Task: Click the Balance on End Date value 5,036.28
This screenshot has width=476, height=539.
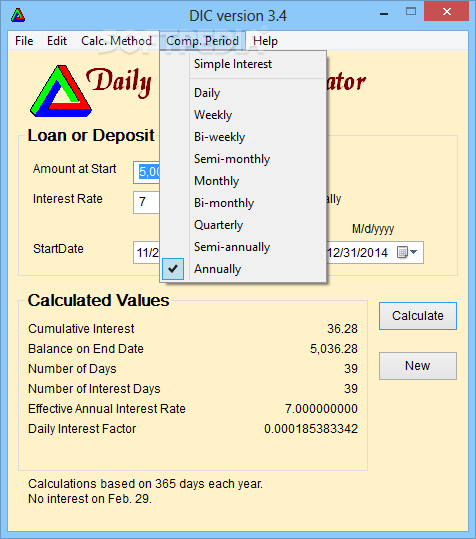Action: pyautogui.click(x=334, y=349)
